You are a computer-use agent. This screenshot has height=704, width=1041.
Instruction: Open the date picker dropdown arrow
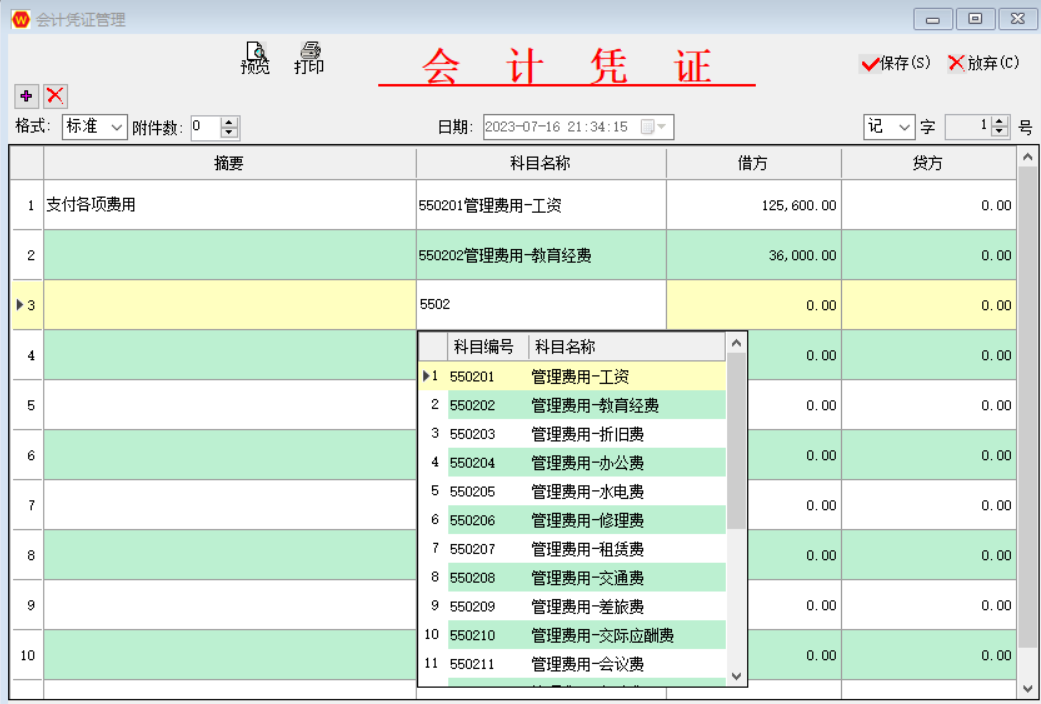coord(661,127)
